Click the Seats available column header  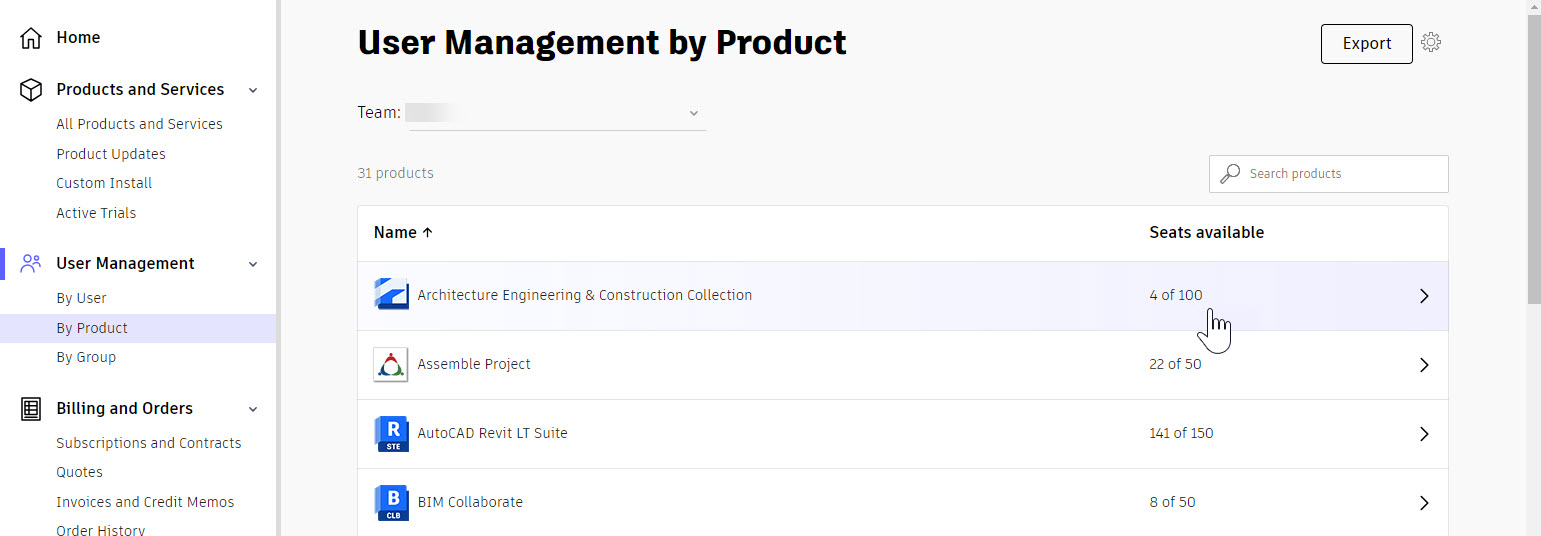pyautogui.click(x=1207, y=232)
